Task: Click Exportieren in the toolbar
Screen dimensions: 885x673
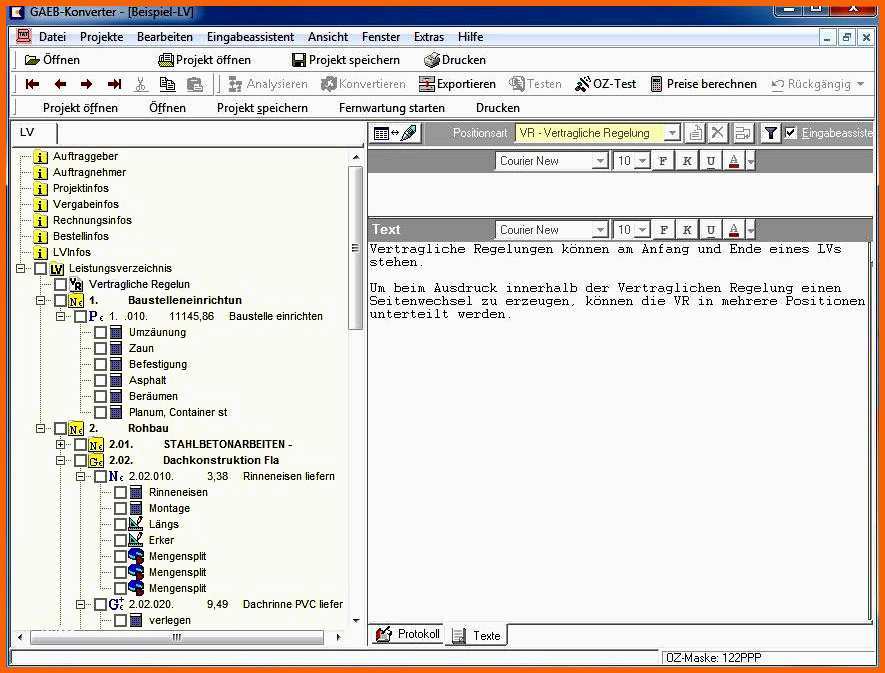Action: [457, 84]
